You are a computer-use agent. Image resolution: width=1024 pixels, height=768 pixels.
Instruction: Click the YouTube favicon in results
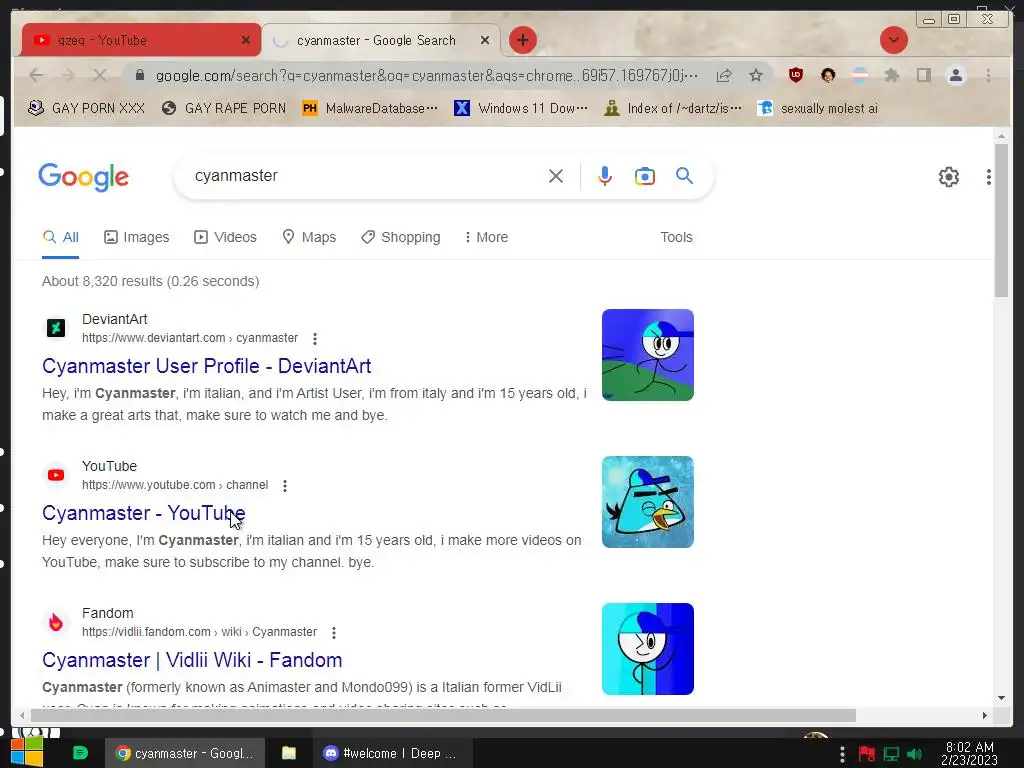coord(56,475)
